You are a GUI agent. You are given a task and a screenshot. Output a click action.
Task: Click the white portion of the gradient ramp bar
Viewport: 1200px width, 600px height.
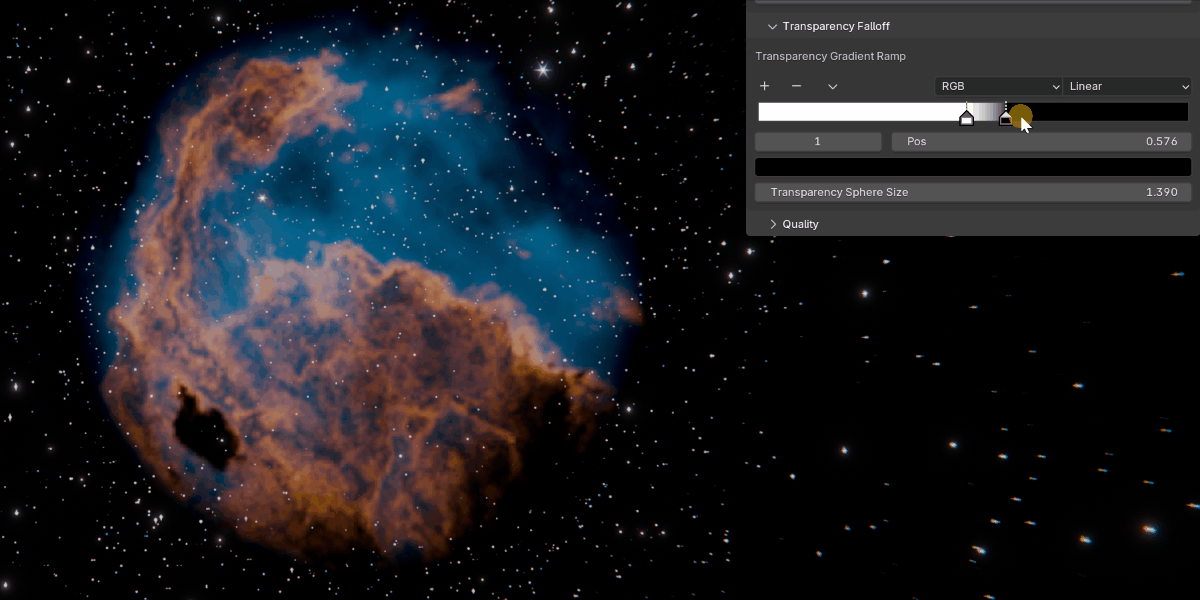[860, 112]
